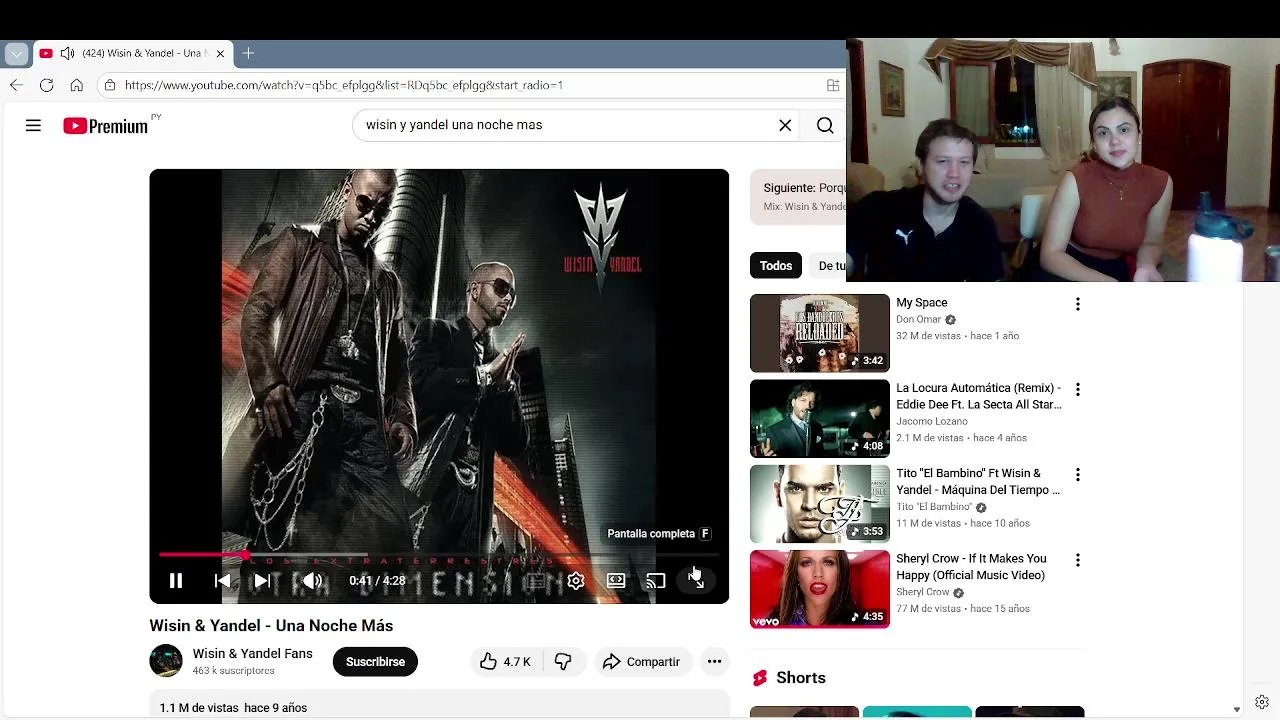The height and width of the screenshot is (720, 1280).
Task: Go to YouTube Premium home logo
Action: tap(106, 125)
